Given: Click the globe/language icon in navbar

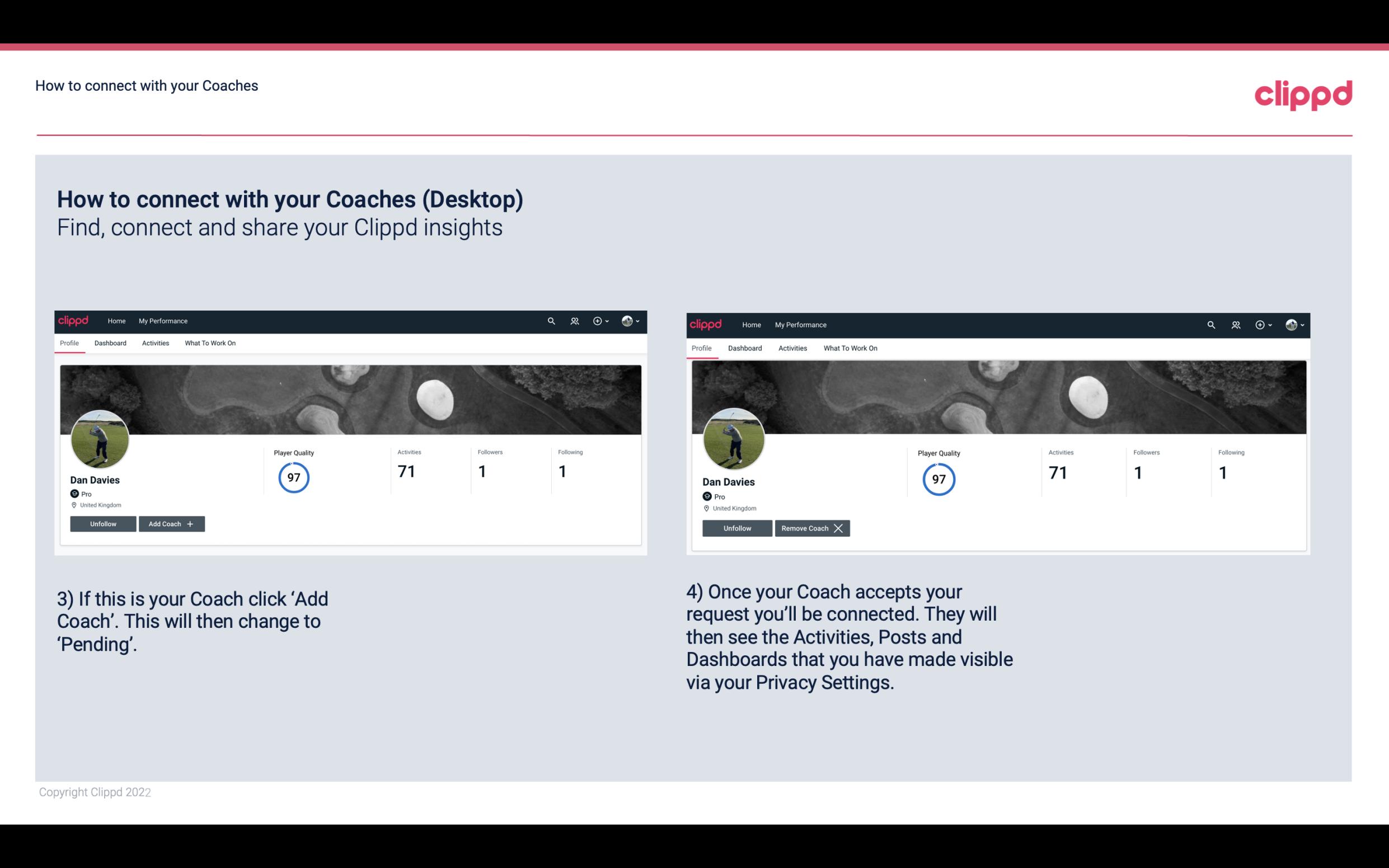Looking at the screenshot, I should (x=628, y=321).
